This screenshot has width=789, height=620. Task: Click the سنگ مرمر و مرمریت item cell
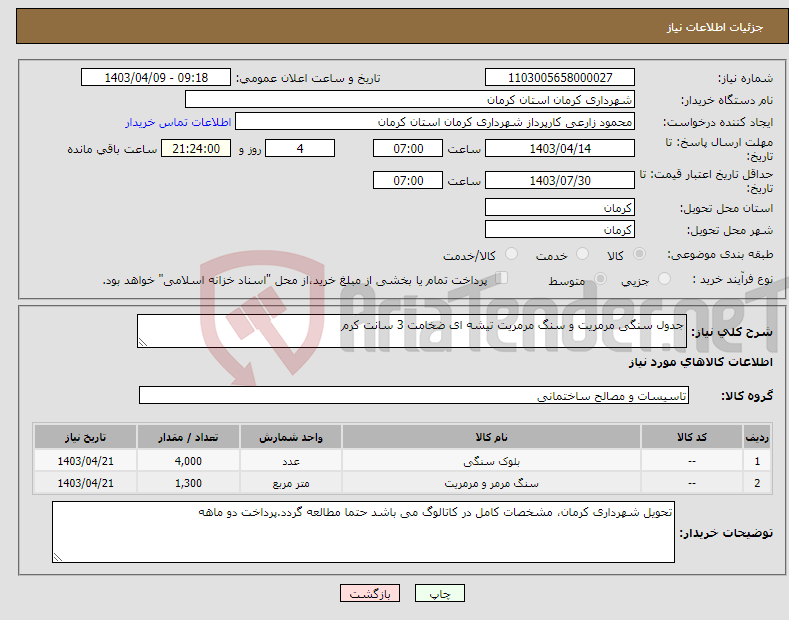click(491, 483)
